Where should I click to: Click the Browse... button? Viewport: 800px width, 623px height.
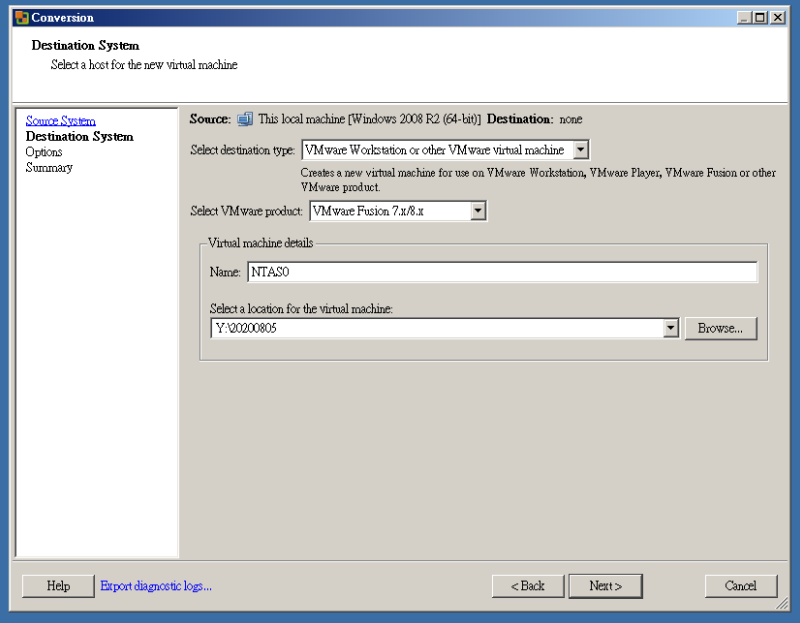tap(720, 328)
